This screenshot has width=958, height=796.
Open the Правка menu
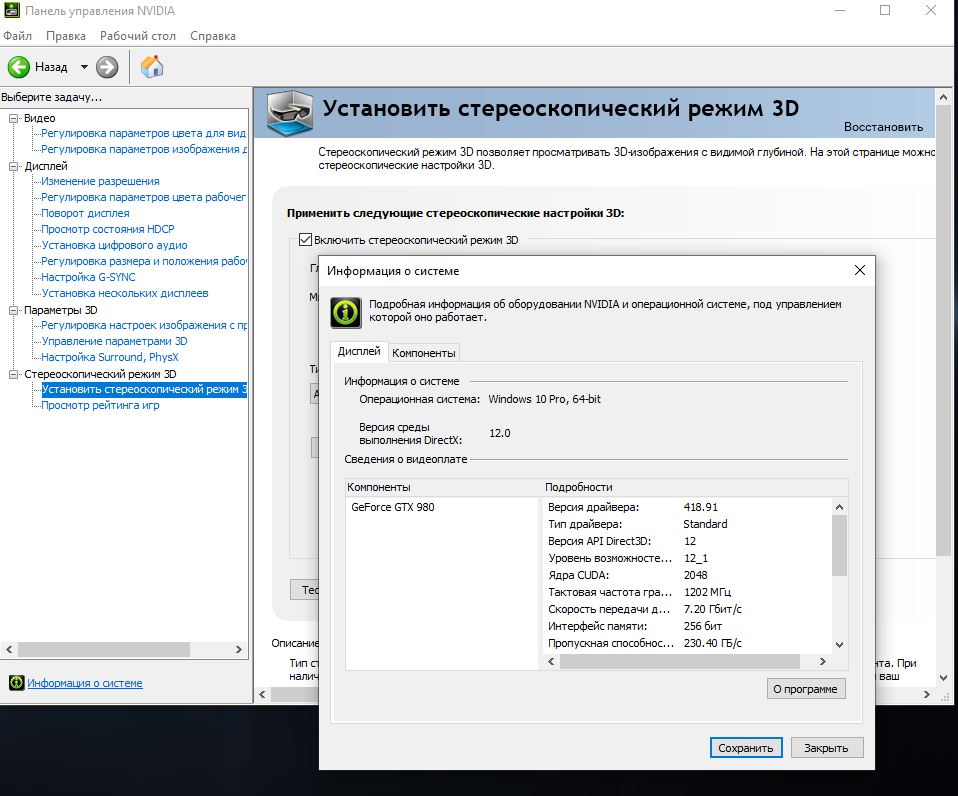tap(66, 35)
